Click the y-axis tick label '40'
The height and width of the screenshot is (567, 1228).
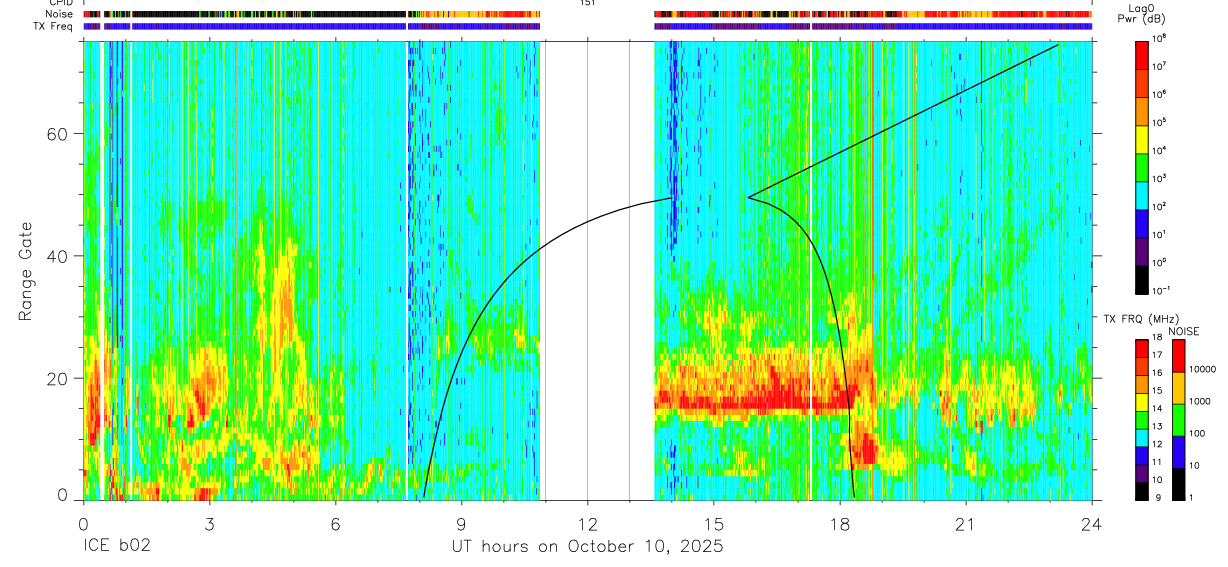58,256
